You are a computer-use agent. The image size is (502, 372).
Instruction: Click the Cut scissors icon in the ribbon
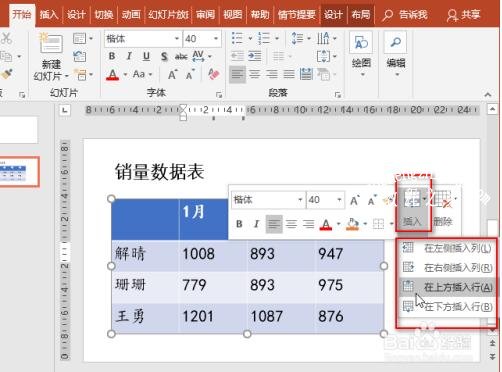pos(6,39)
